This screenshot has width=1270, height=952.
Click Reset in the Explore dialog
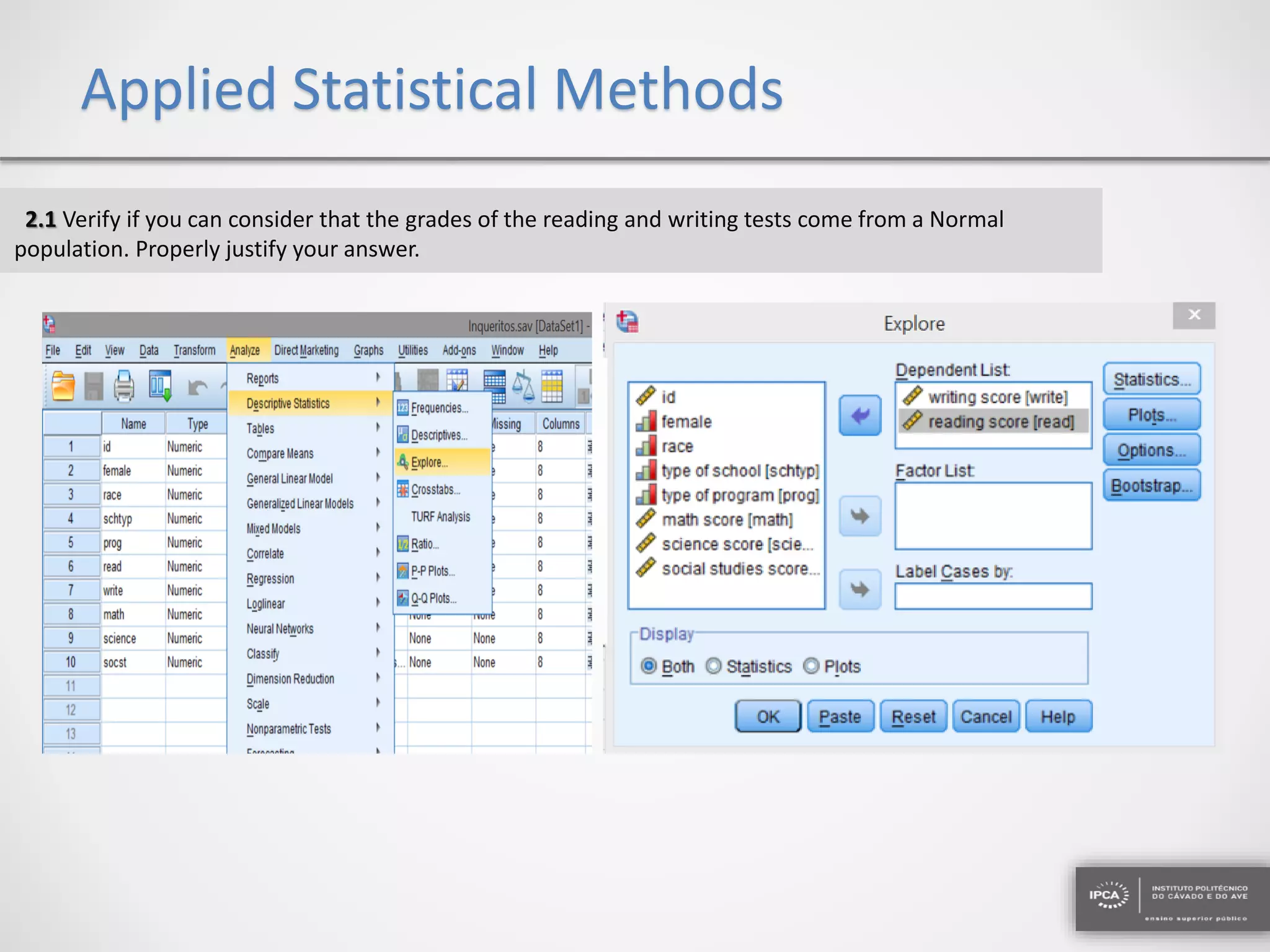coord(913,716)
